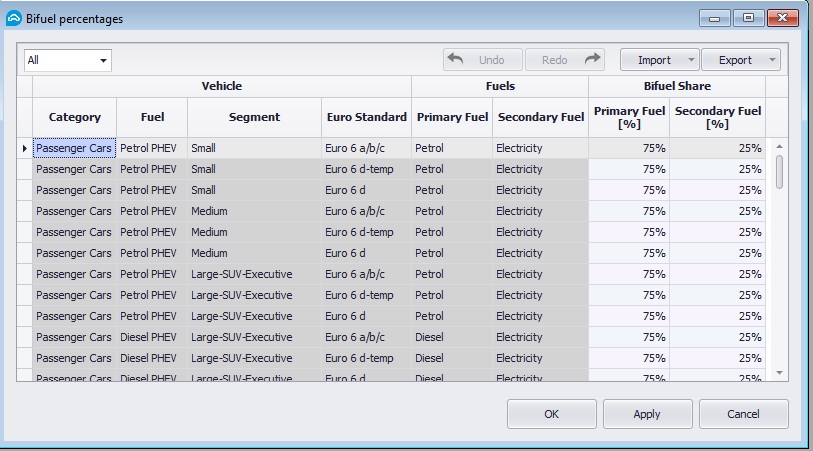813x451 pixels.
Task: Click the Undo button
Action: tap(482, 60)
